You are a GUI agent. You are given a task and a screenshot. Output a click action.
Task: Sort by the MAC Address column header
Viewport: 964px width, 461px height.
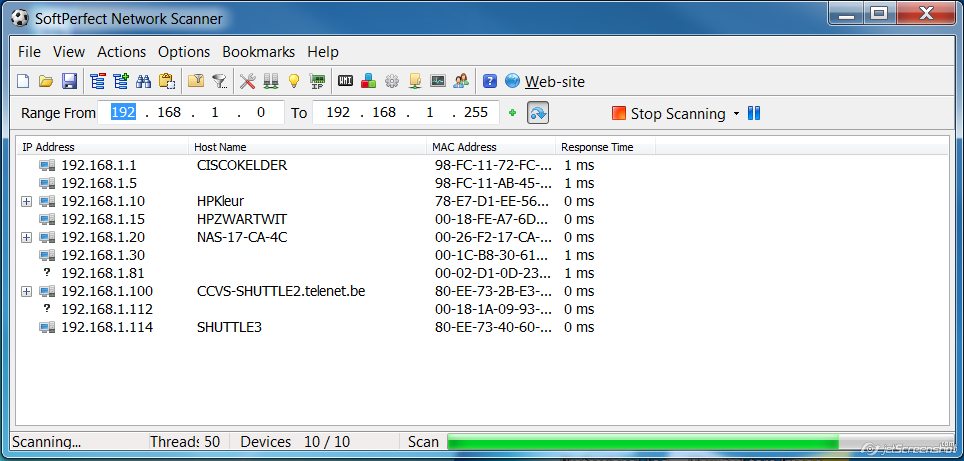491,147
